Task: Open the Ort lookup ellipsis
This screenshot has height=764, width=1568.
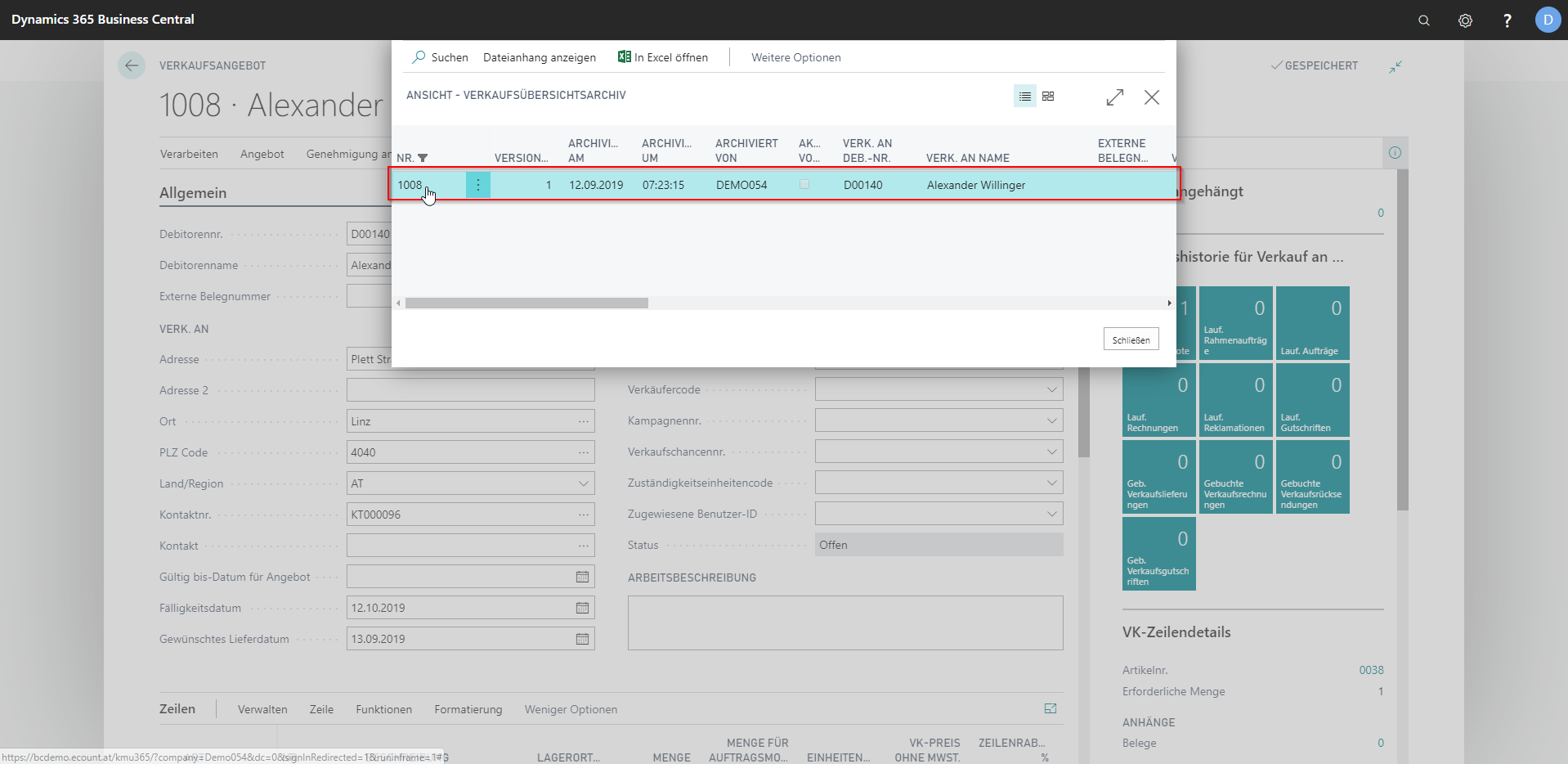Action: click(x=583, y=421)
